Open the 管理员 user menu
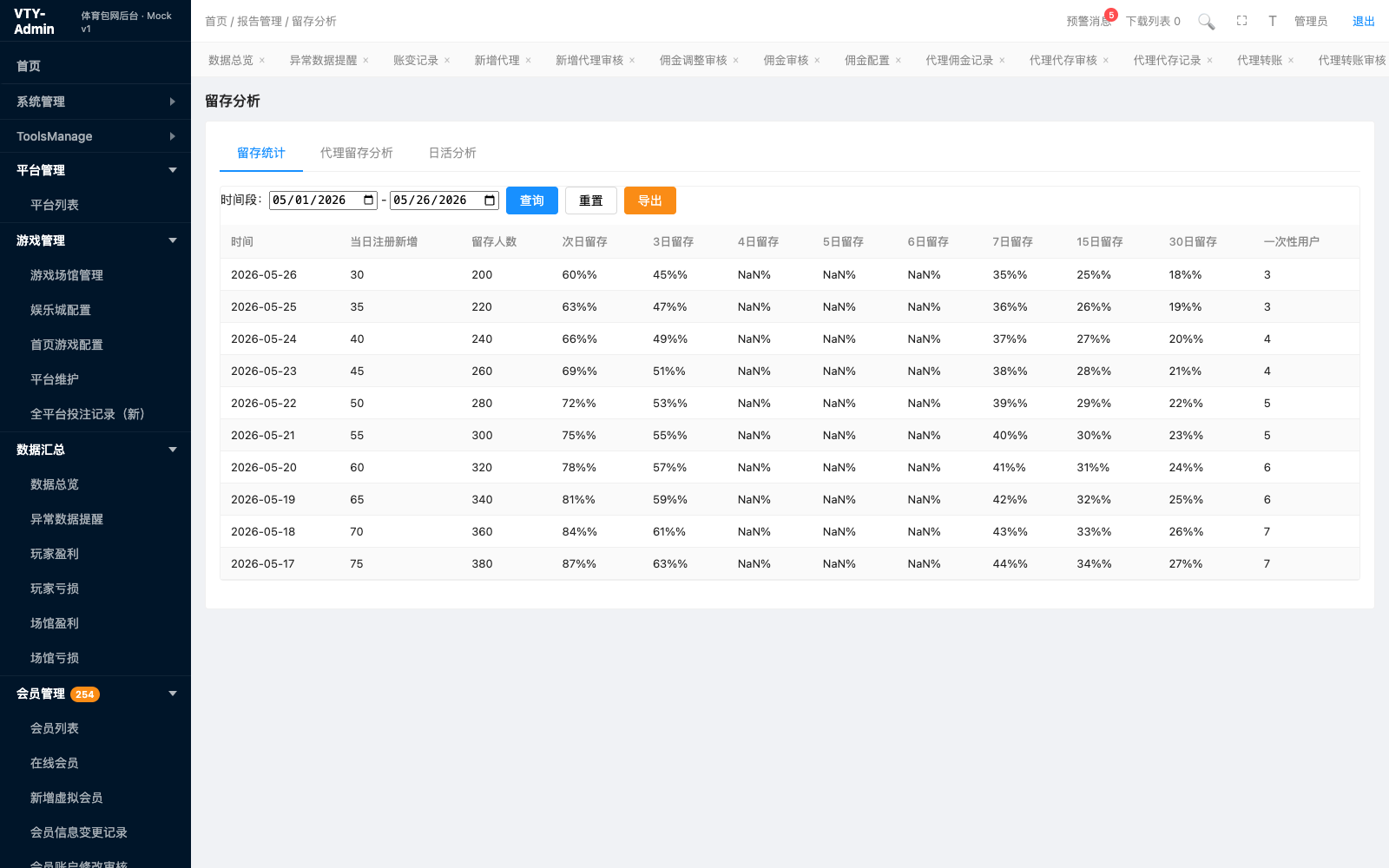The image size is (1389, 868). click(x=1311, y=22)
